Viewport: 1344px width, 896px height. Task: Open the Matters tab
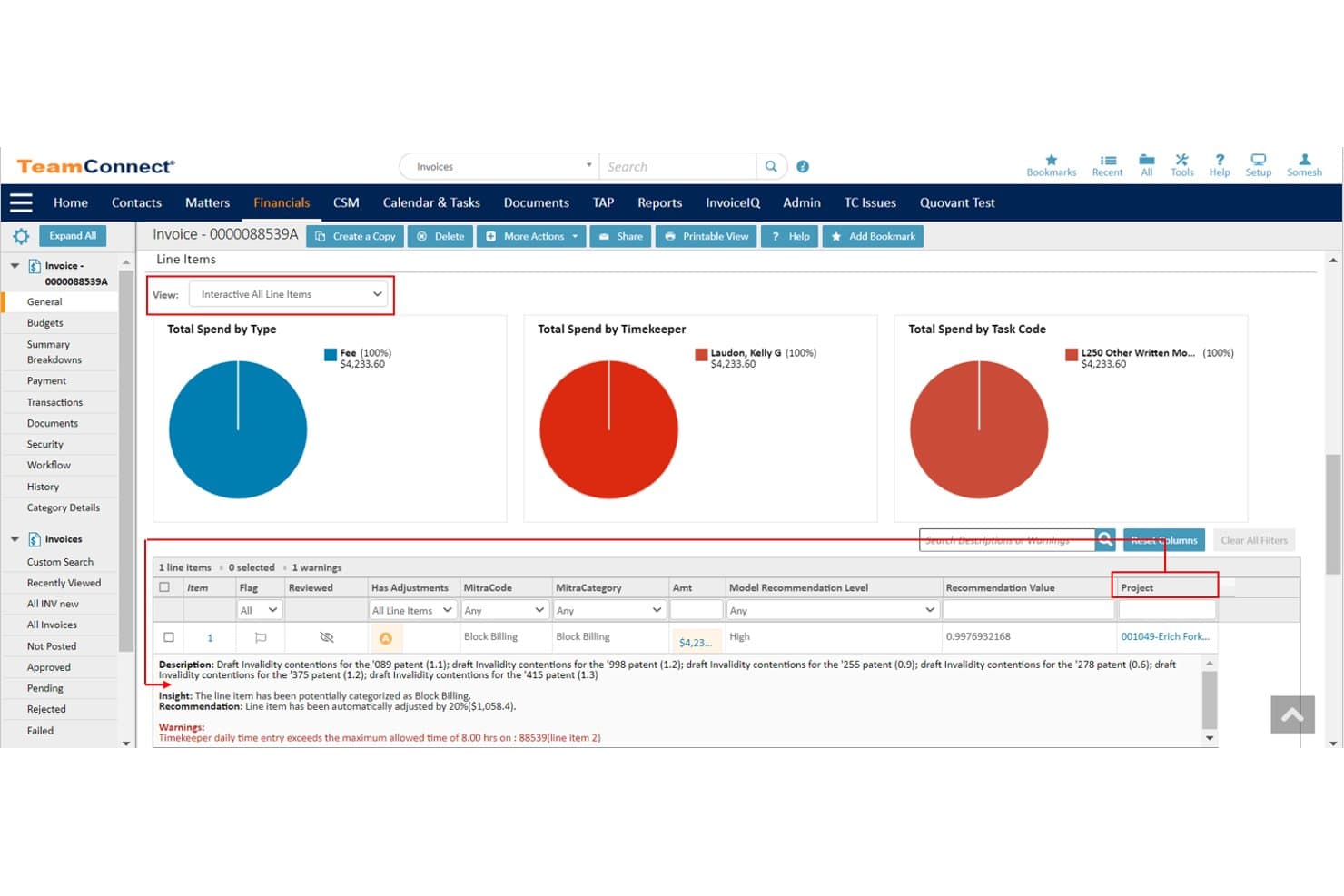point(207,202)
